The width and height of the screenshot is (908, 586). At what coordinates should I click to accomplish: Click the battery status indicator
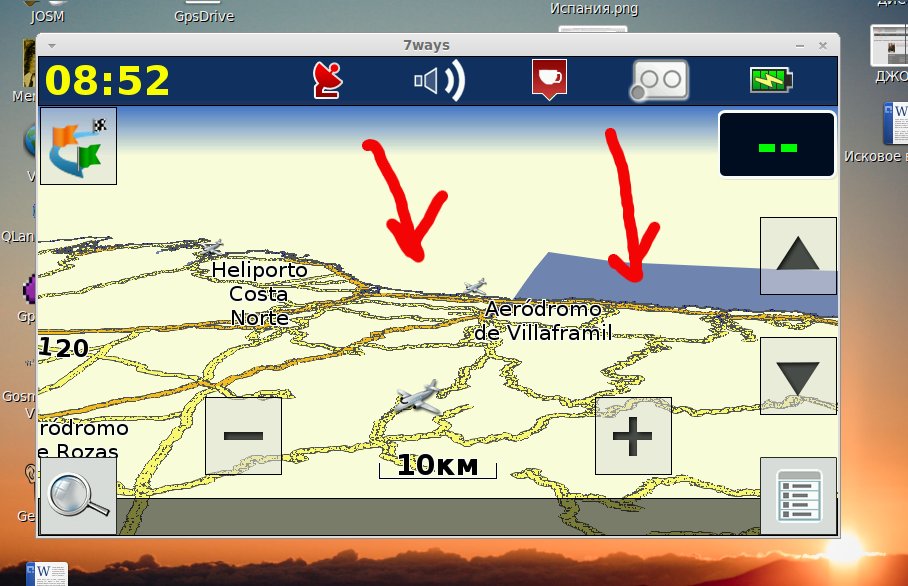pyautogui.click(x=770, y=80)
